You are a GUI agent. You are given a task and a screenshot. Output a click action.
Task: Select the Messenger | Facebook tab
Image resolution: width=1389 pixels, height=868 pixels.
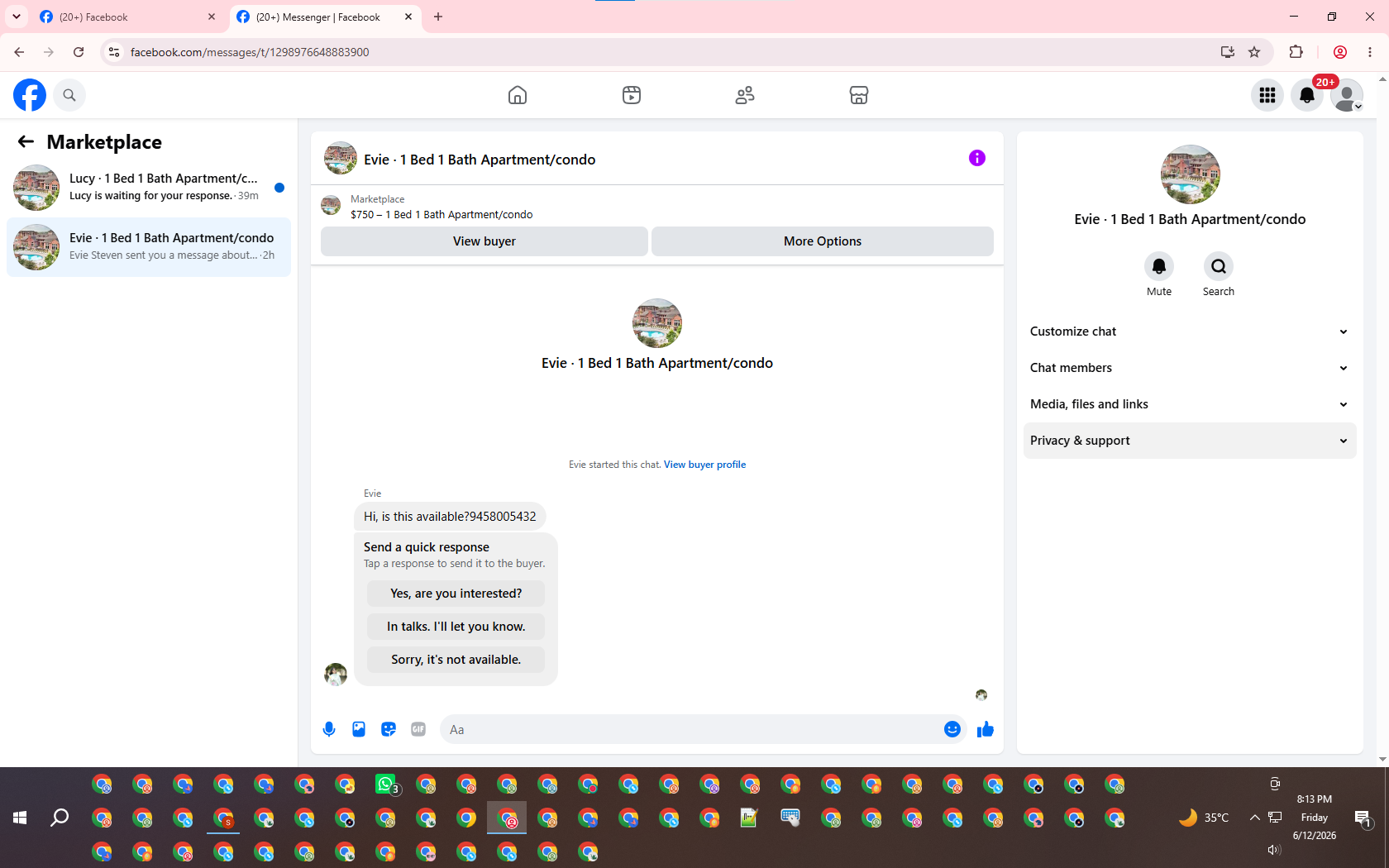point(325,17)
